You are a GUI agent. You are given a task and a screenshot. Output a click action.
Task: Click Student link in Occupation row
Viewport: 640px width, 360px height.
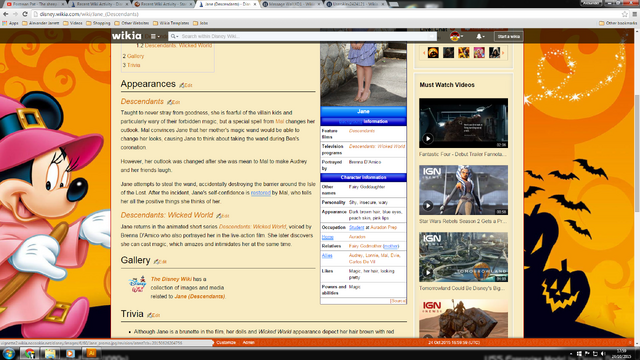(x=356, y=227)
